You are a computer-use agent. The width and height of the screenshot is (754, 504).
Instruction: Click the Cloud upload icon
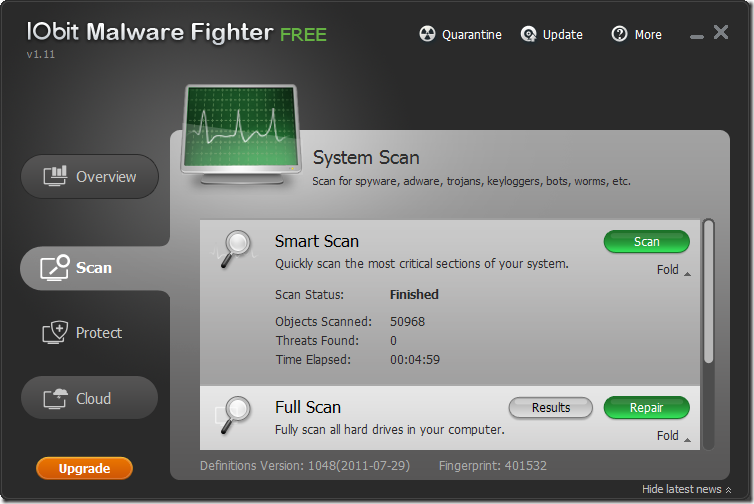(x=55, y=398)
